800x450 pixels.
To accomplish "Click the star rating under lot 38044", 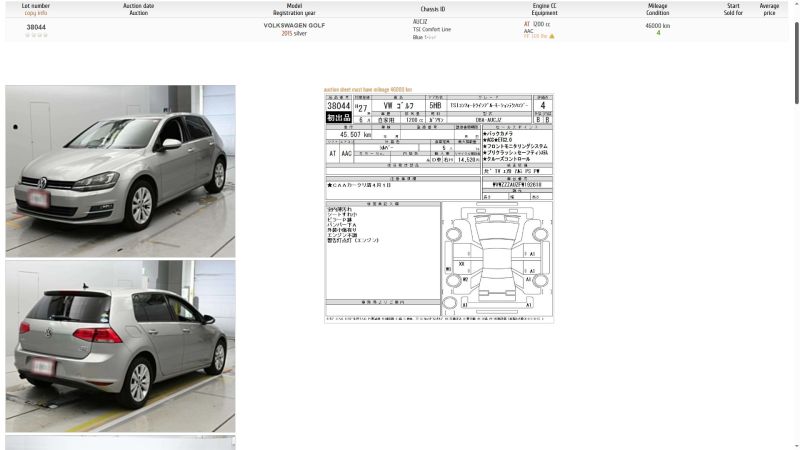I will [36, 36].
